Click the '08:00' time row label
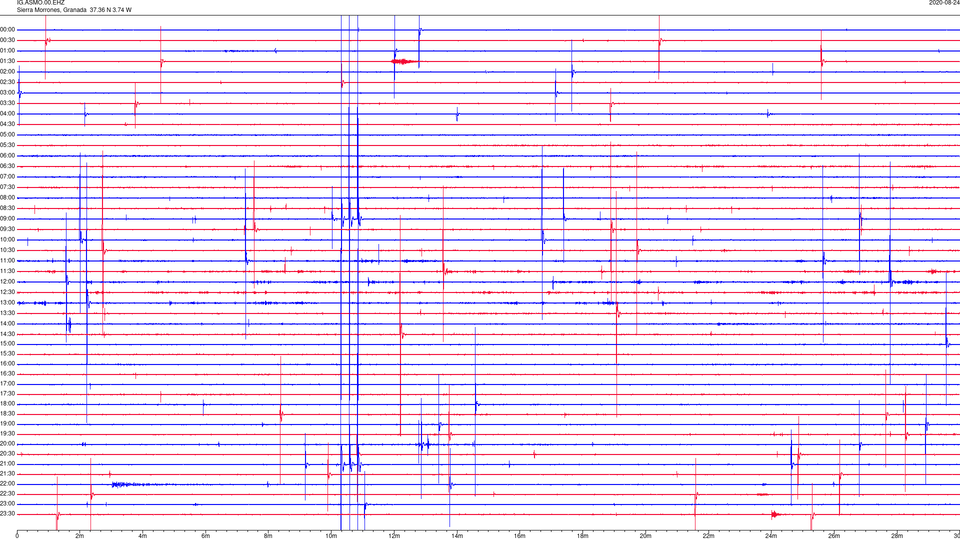Screen dimensions: 960x540 coord(8,198)
